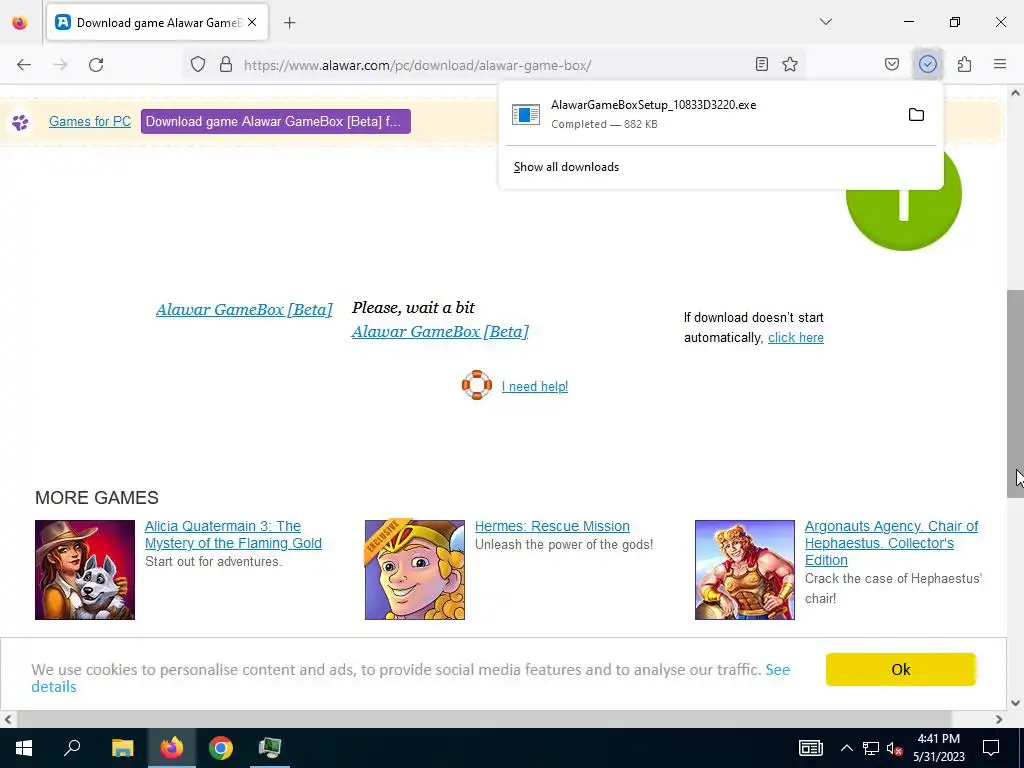Click the vertical scrollbar down arrow
Viewport: 1024px width, 768px height.
[1015, 703]
